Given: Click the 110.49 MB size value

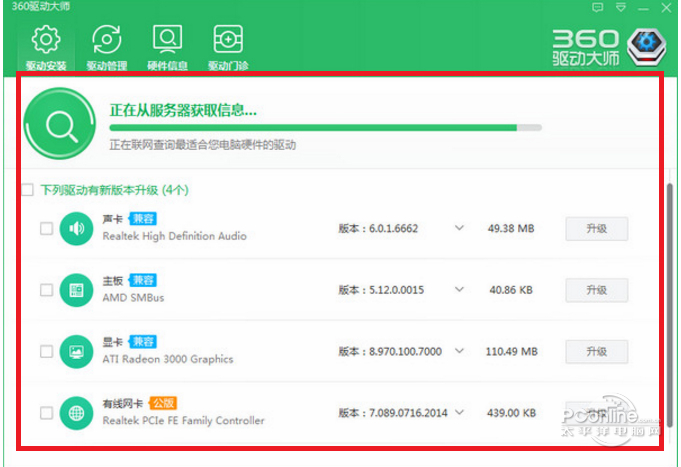Looking at the screenshot, I should point(512,351).
